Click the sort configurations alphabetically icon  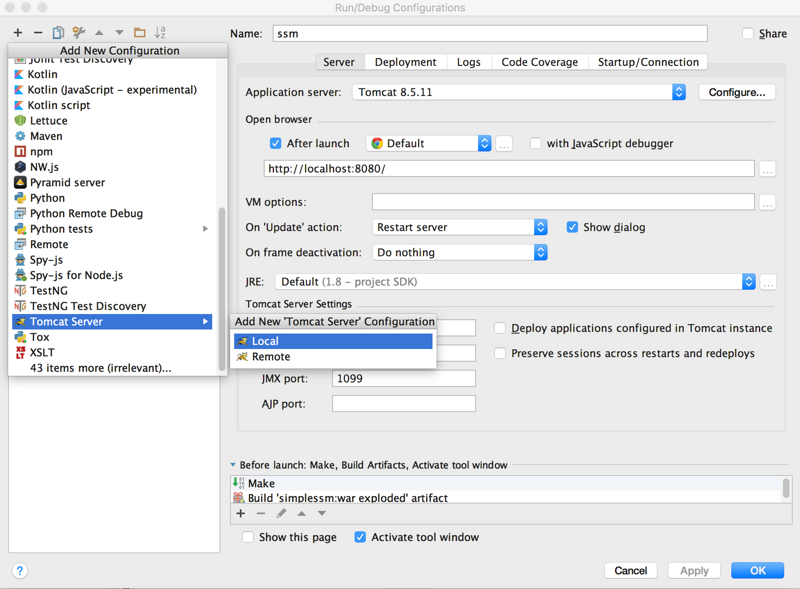point(160,33)
